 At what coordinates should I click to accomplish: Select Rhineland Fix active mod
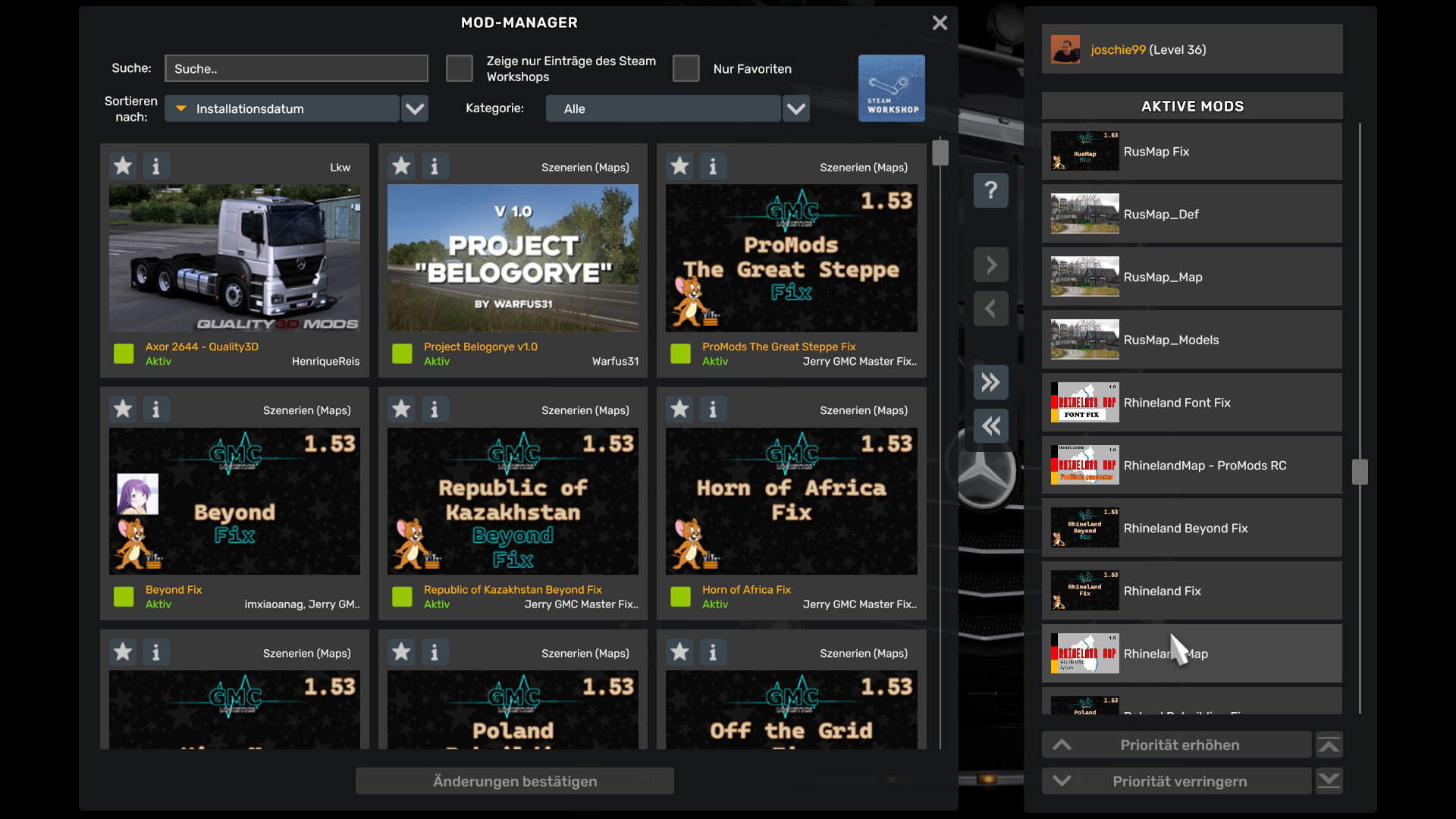tap(1192, 591)
